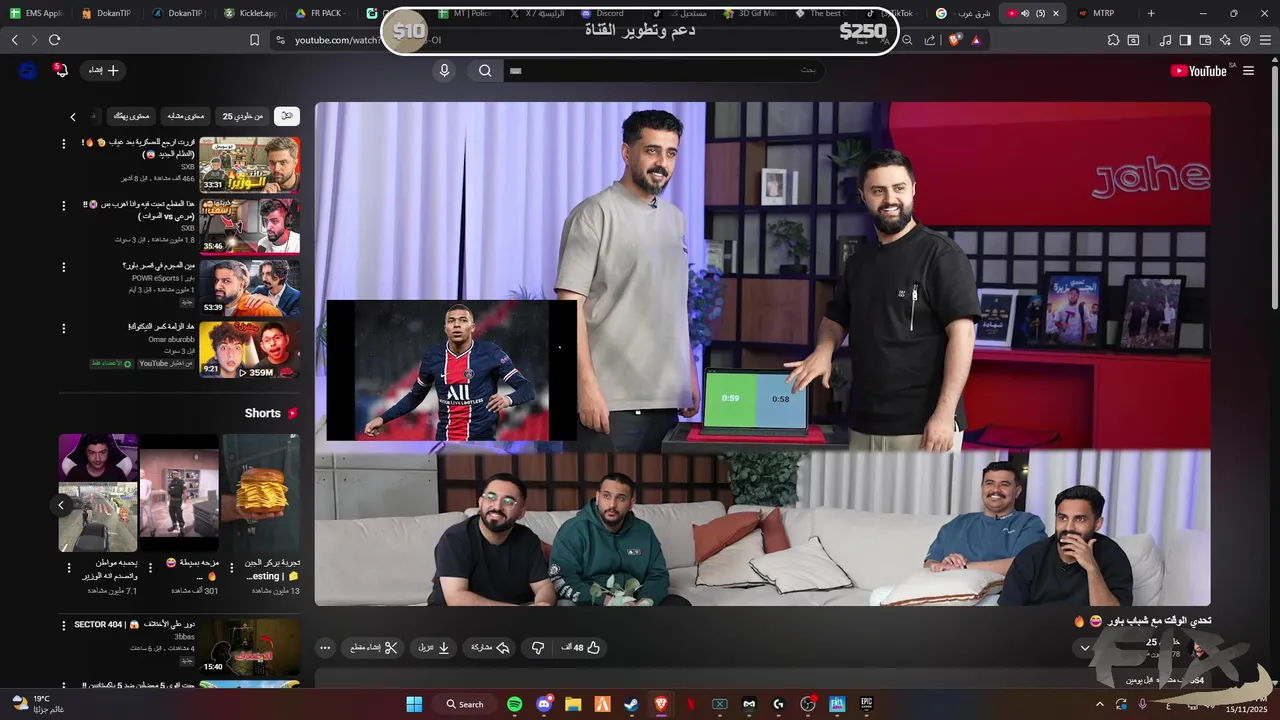Open Brave wallet icon in toolbar

[x=1205, y=40]
